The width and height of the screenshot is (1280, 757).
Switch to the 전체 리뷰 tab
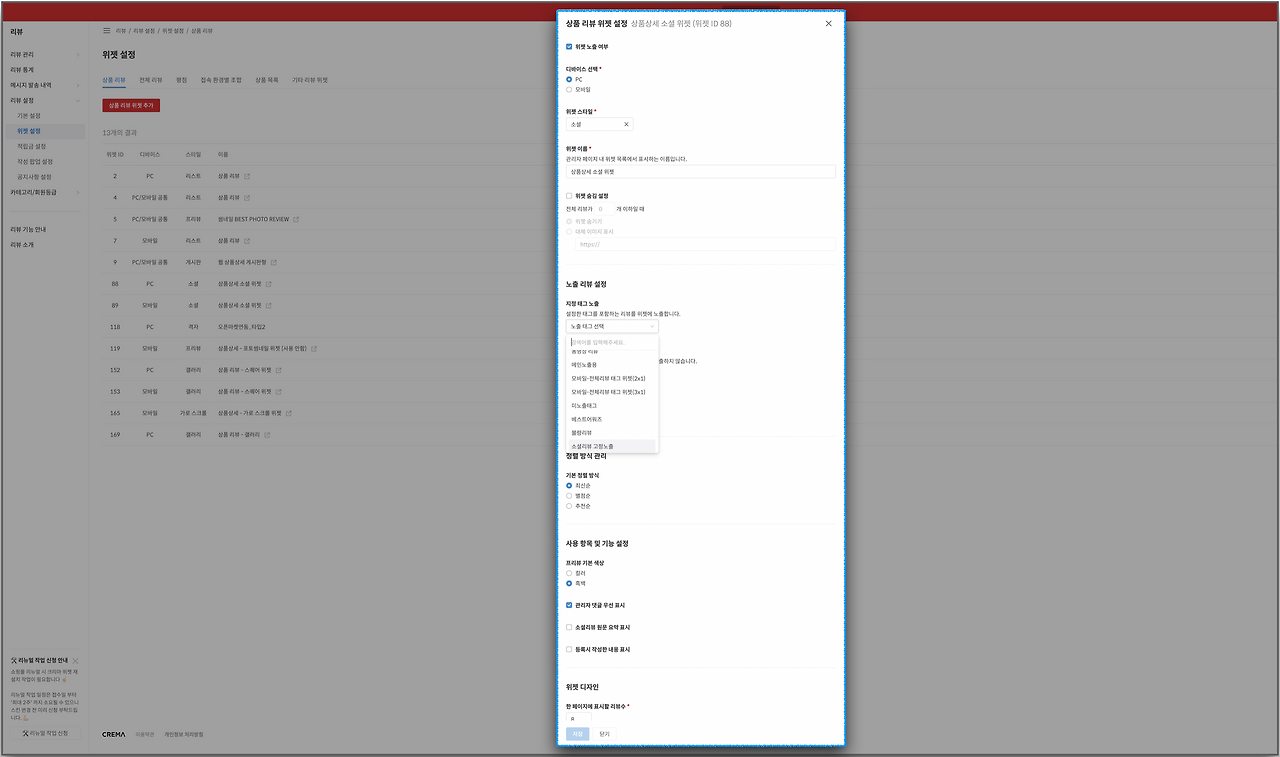[151, 79]
